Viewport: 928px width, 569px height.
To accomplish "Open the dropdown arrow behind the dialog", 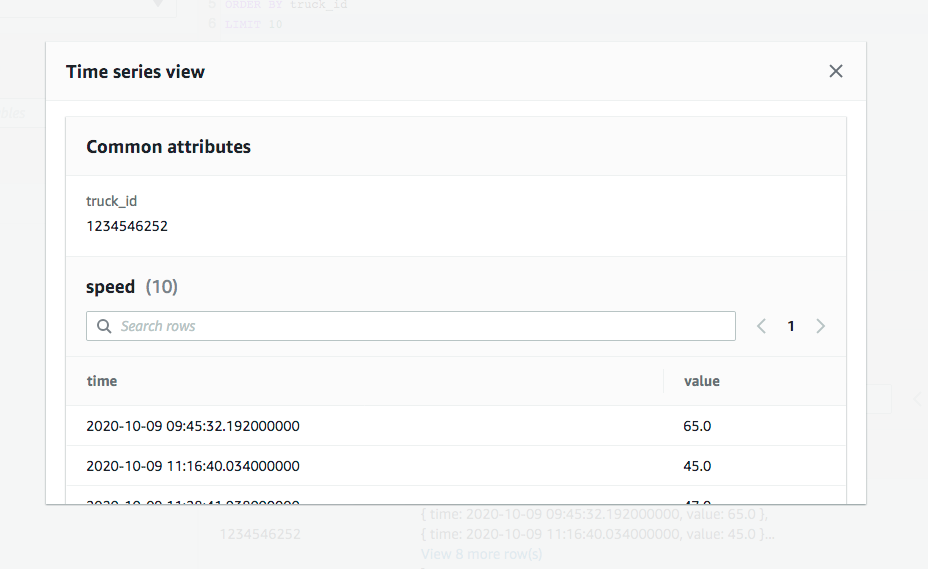I will 158,5.
